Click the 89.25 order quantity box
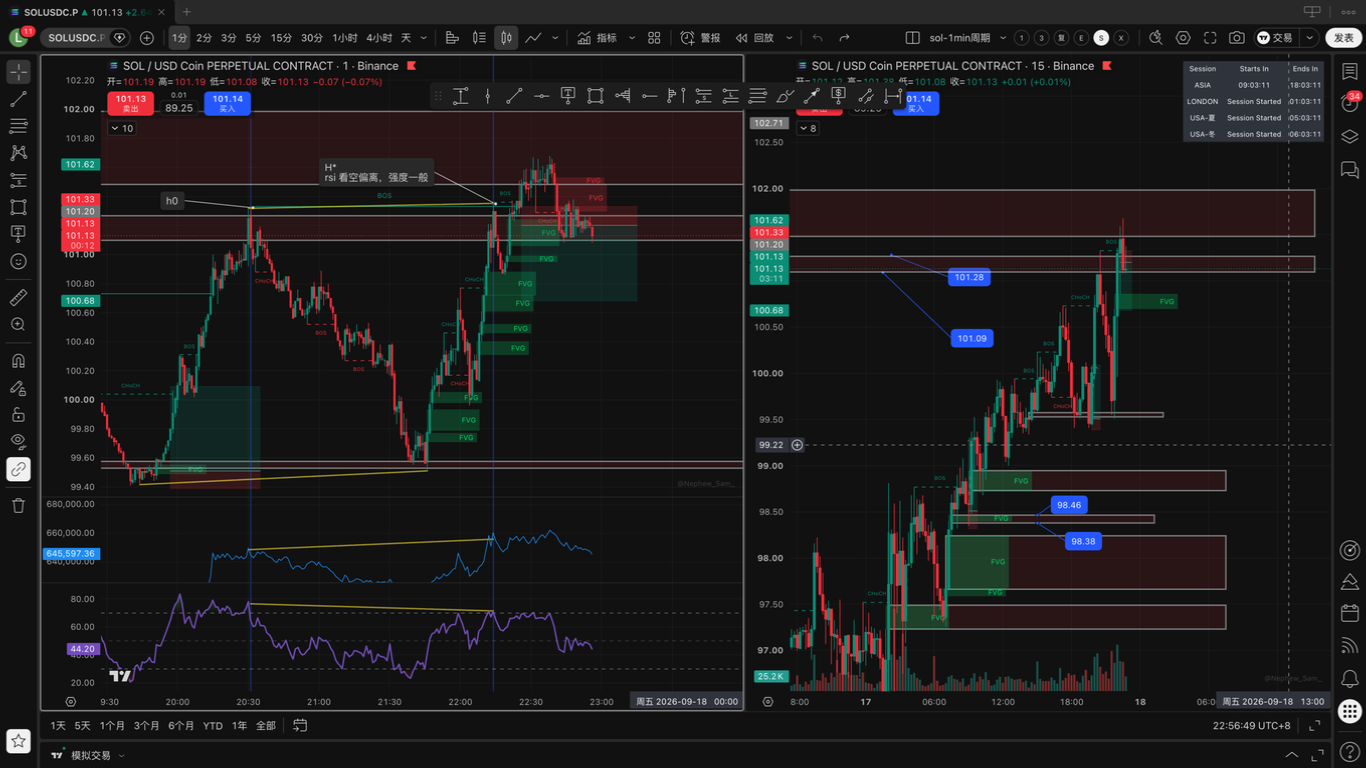Image resolution: width=1366 pixels, height=768 pixels. 179,108
